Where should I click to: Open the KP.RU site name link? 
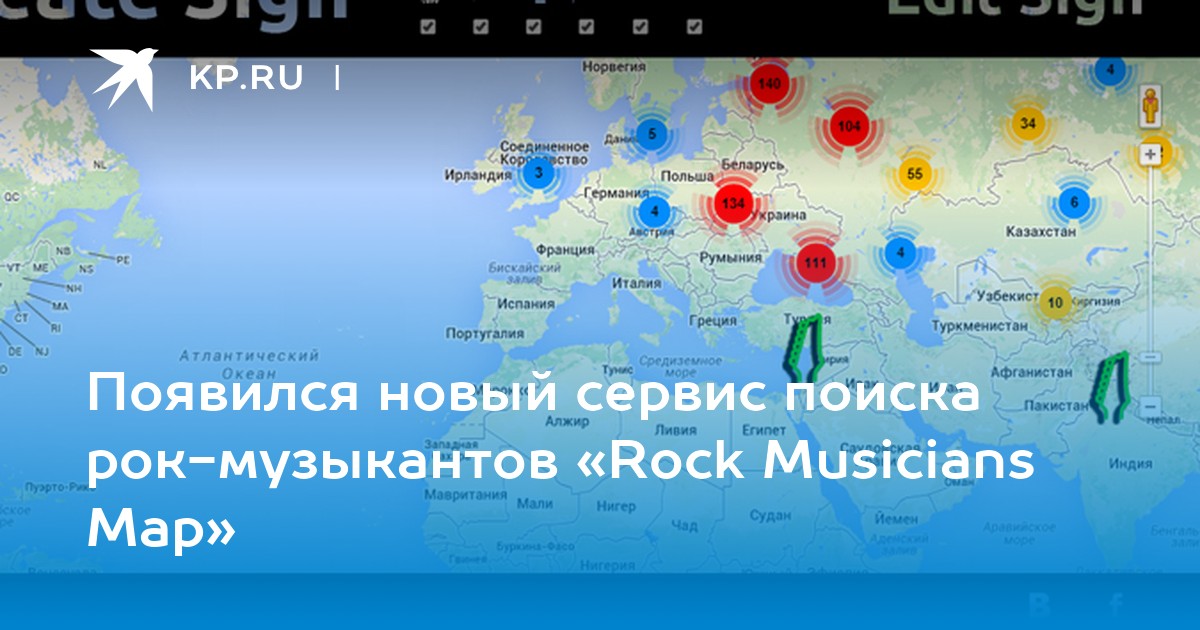click(245, 79)
